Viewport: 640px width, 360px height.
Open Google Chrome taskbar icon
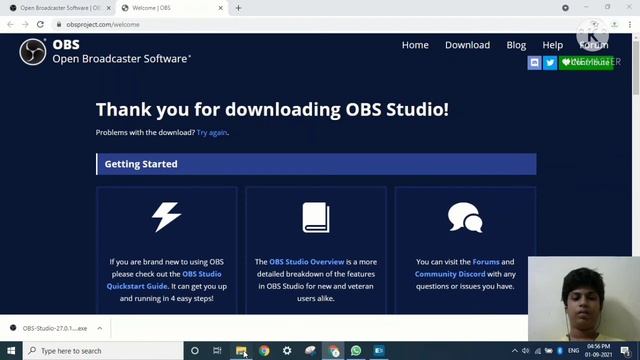point(264,351)
